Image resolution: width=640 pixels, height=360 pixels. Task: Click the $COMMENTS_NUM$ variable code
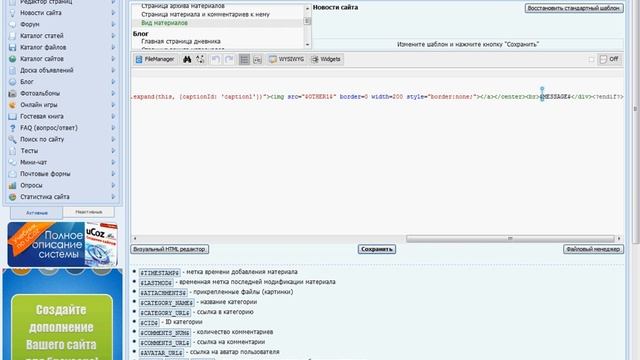tap(165, 333)
